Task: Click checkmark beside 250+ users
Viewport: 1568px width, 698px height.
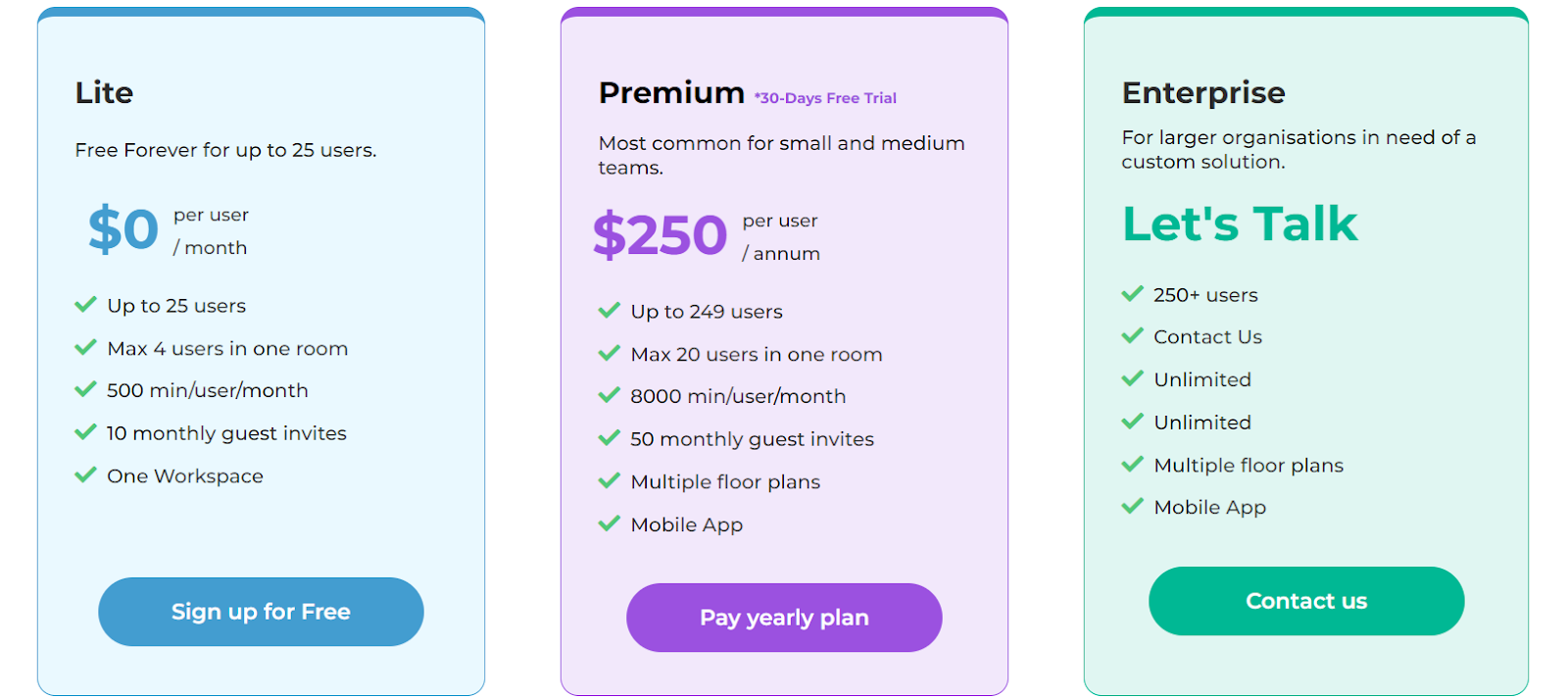Action: [x=1133, y=294]
